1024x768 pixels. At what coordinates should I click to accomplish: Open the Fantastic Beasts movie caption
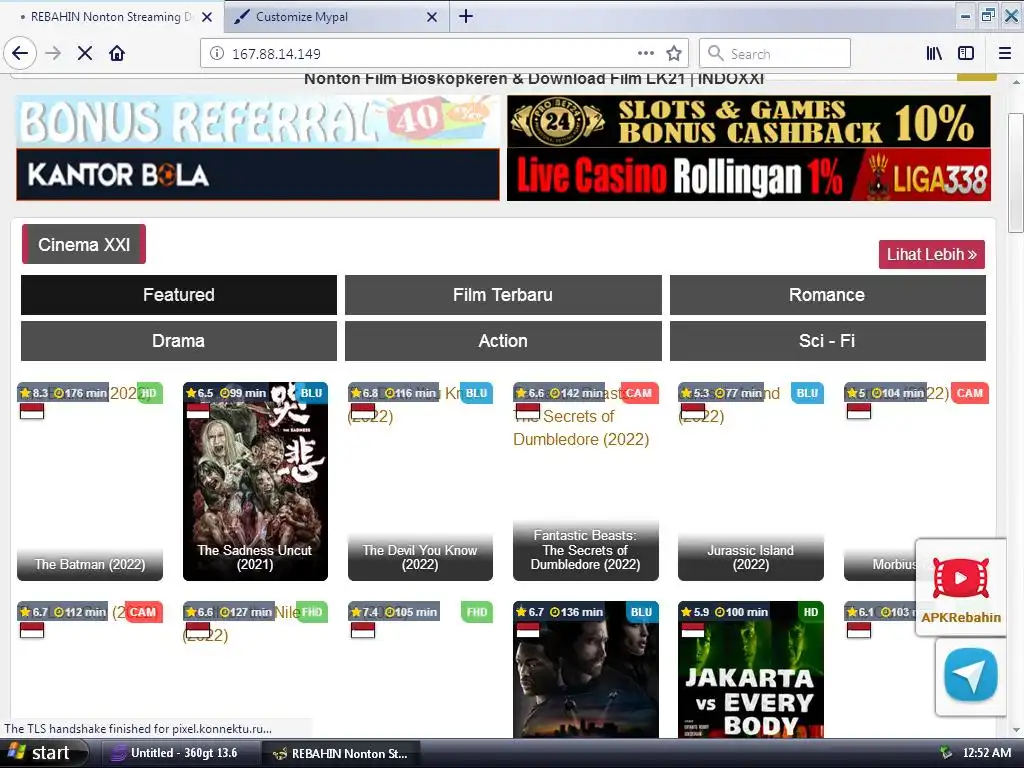[586, 551]
